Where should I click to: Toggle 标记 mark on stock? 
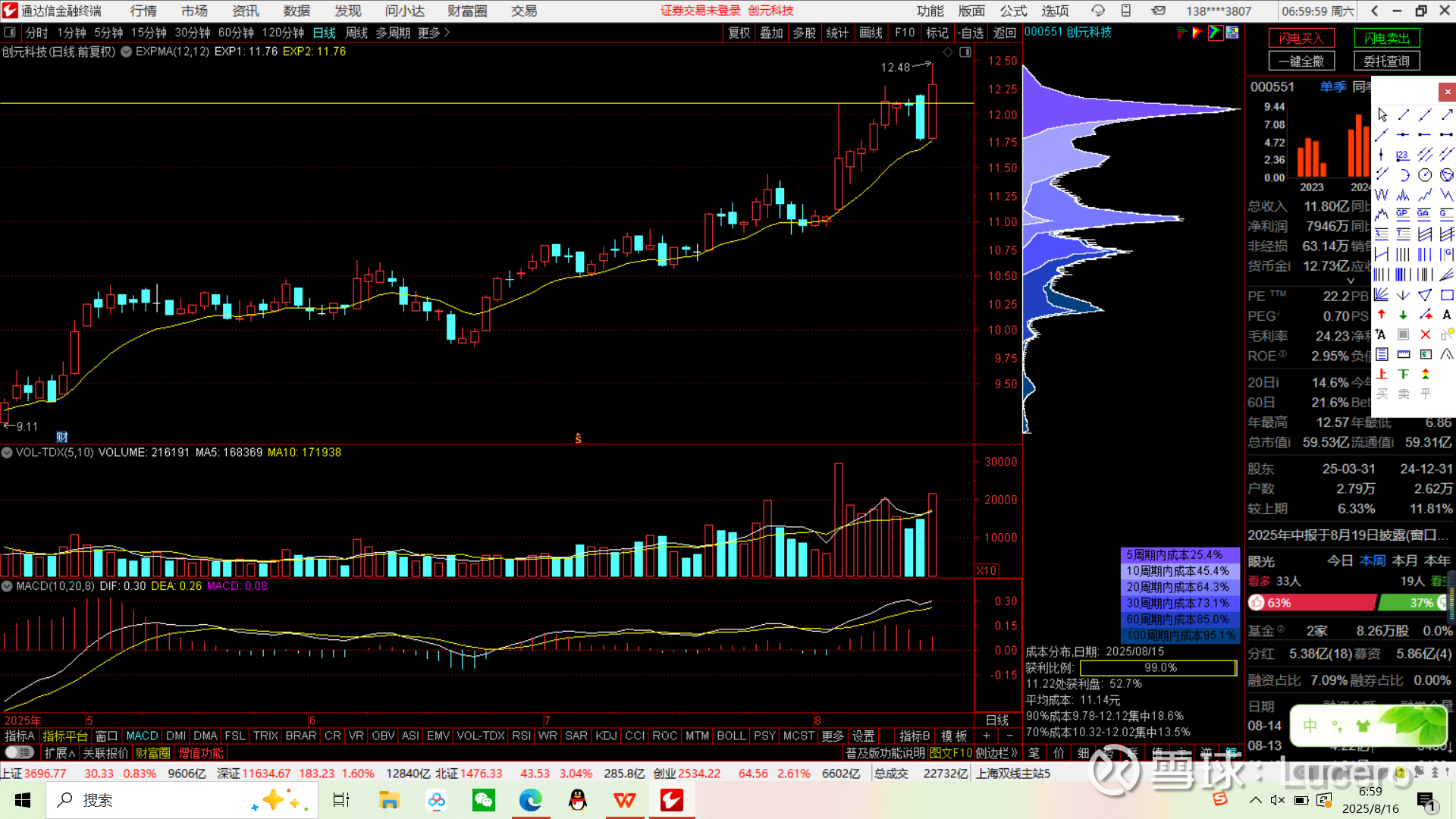click(937, 33)
